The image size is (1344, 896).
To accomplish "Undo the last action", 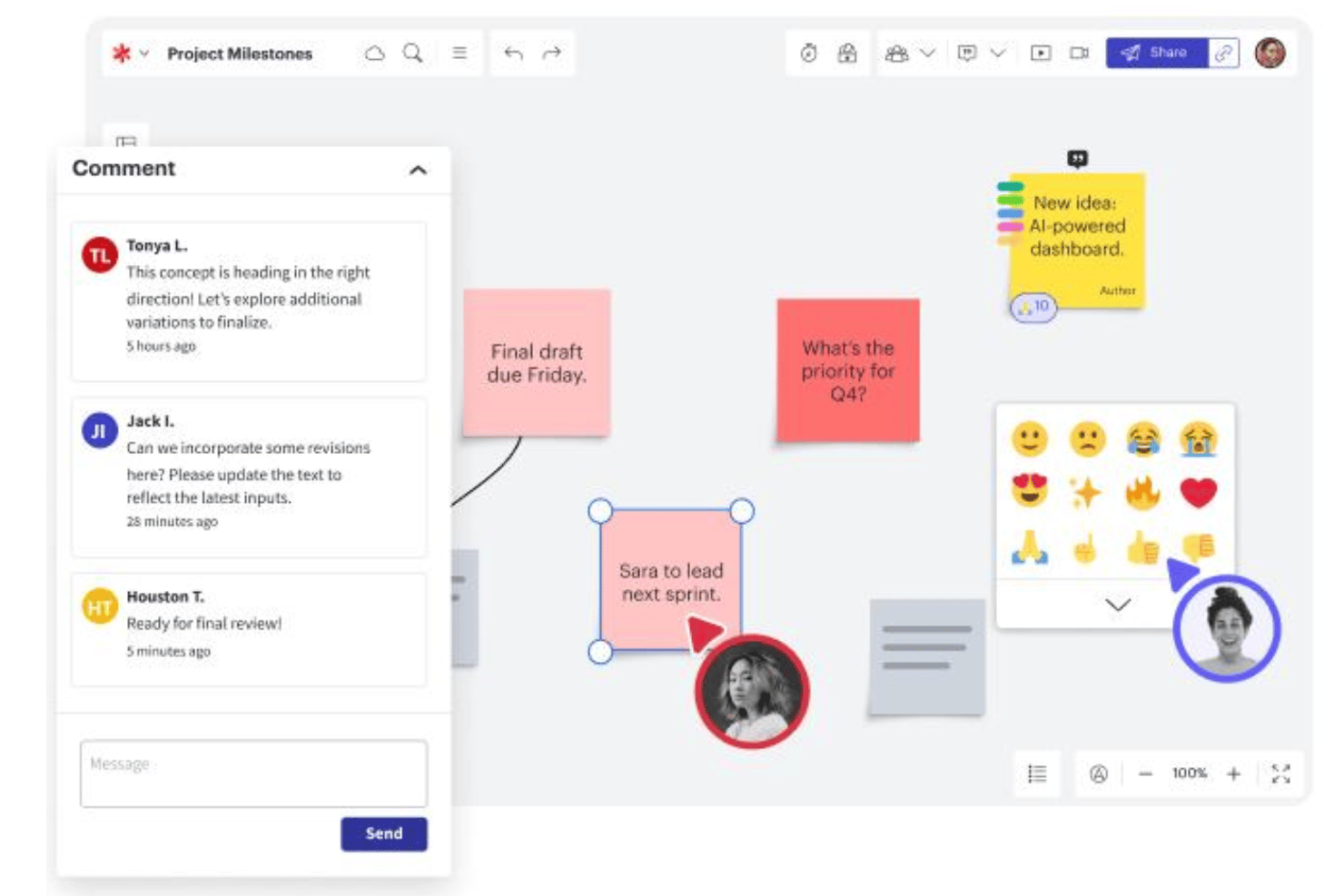I will 513,54.
